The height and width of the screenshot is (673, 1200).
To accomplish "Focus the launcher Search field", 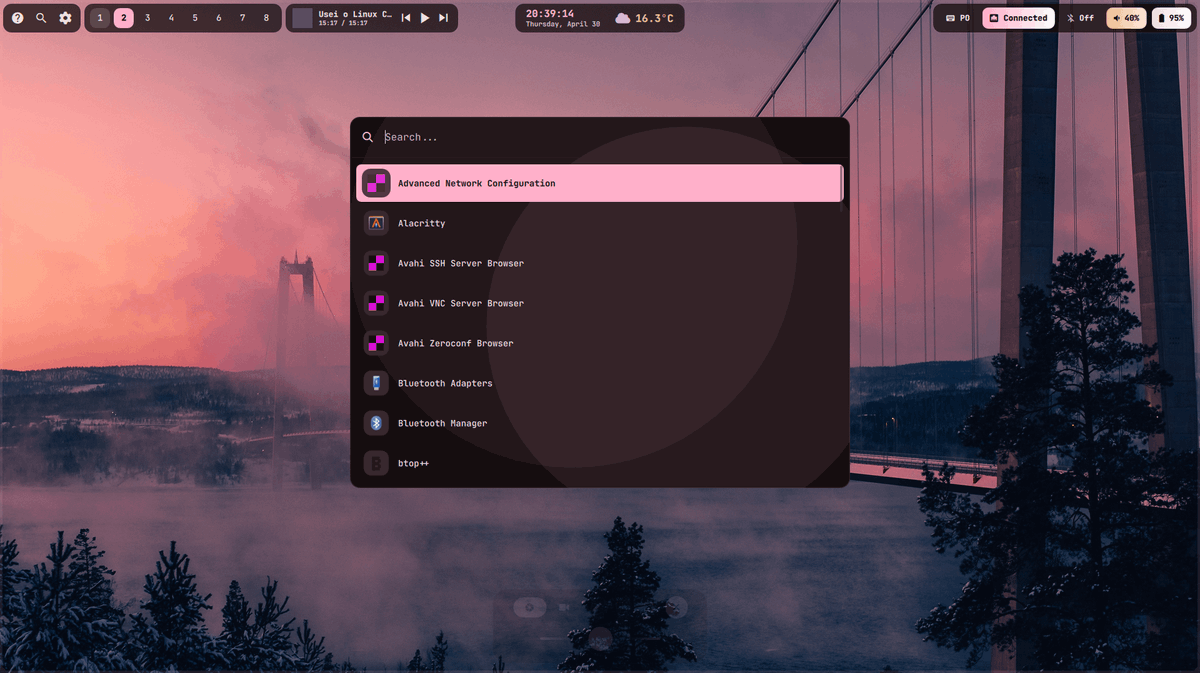I will point(610,137).
